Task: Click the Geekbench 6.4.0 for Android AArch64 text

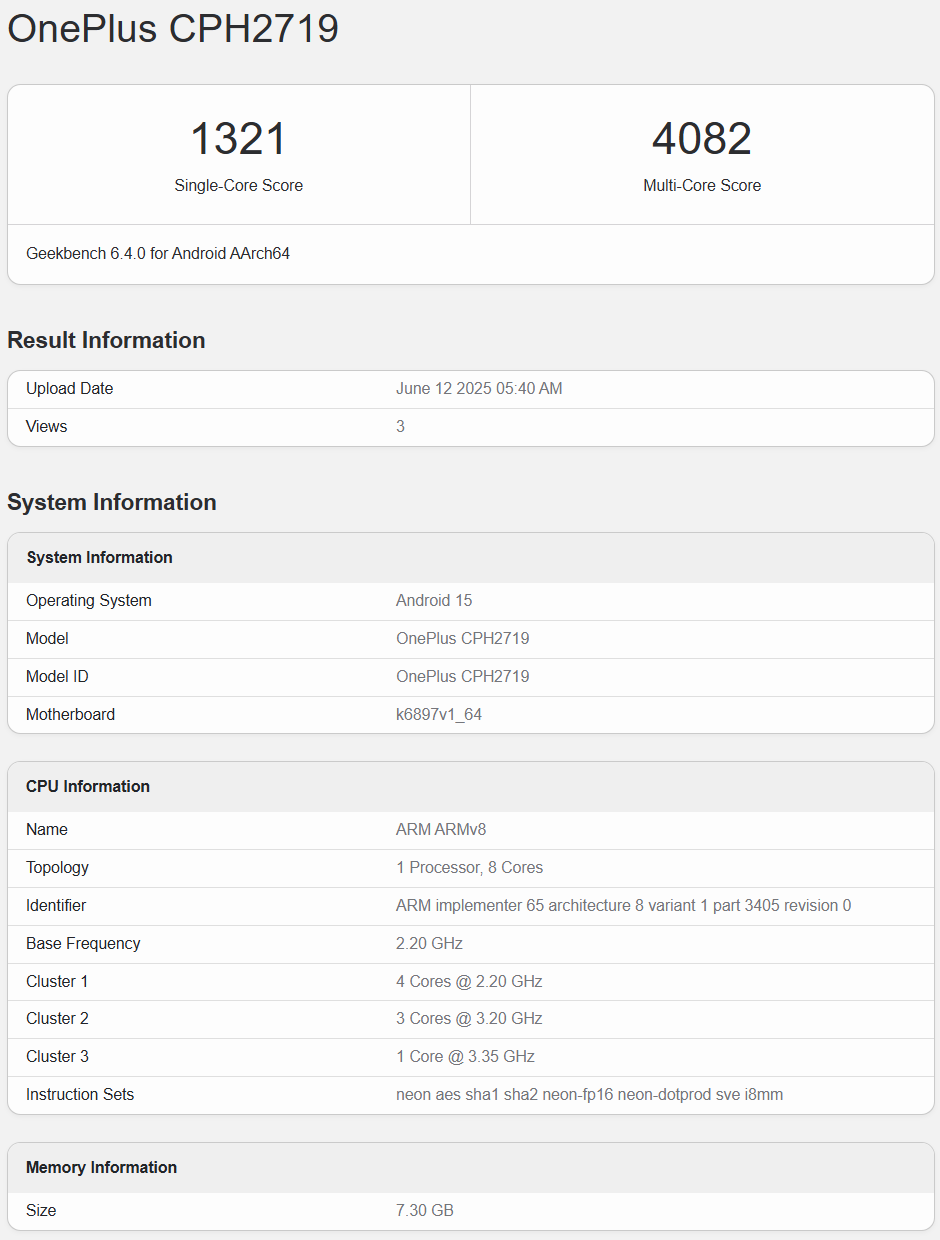Action: 157,253
